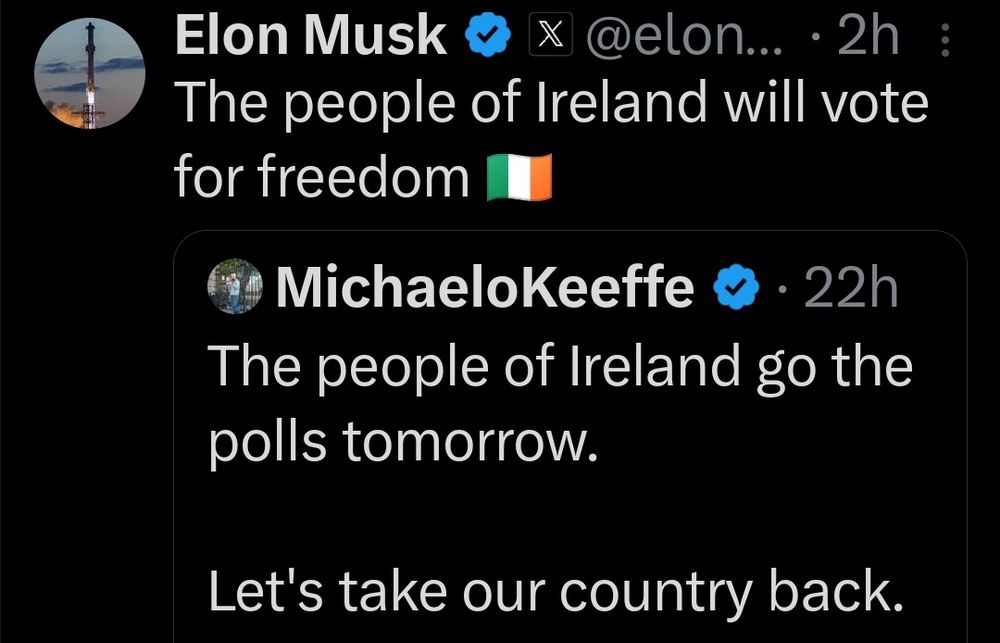Click the Elon Musk display name
Image resolution: width=1000 pixels, height=643 pixels.
pyautogui.click(x=311, y=36)
